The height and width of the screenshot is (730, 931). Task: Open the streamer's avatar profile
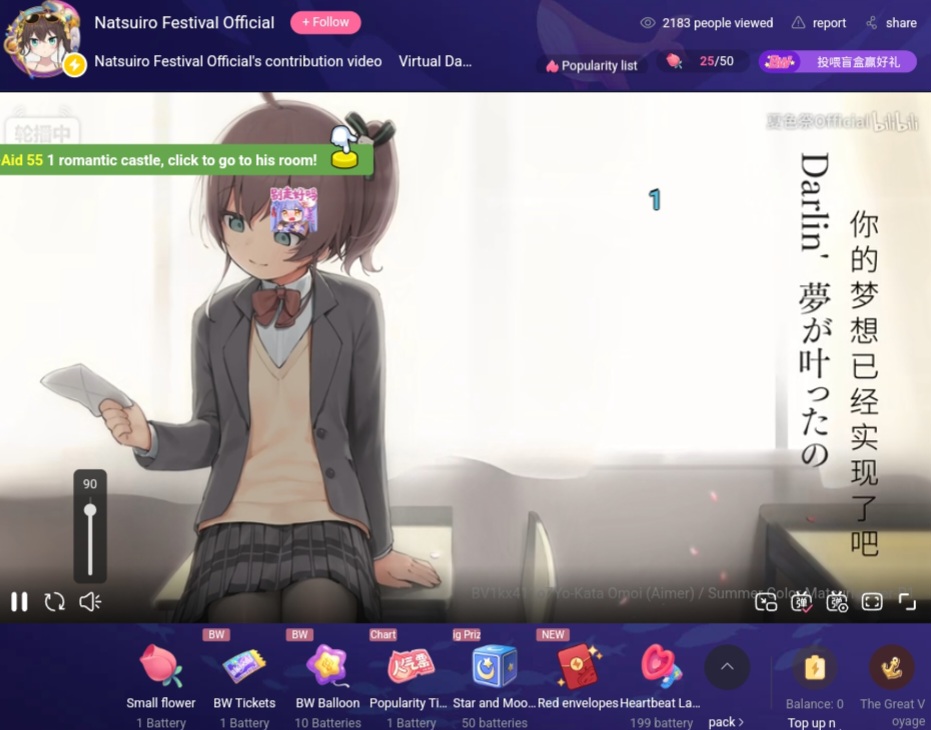[x=42, y=42]
